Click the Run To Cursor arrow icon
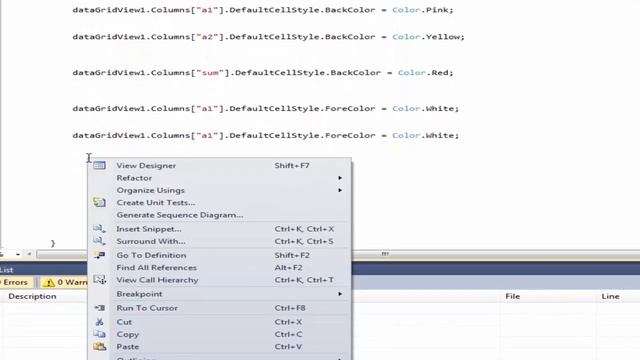Screen dimensions: 640x360 click(x=99, y=308)
